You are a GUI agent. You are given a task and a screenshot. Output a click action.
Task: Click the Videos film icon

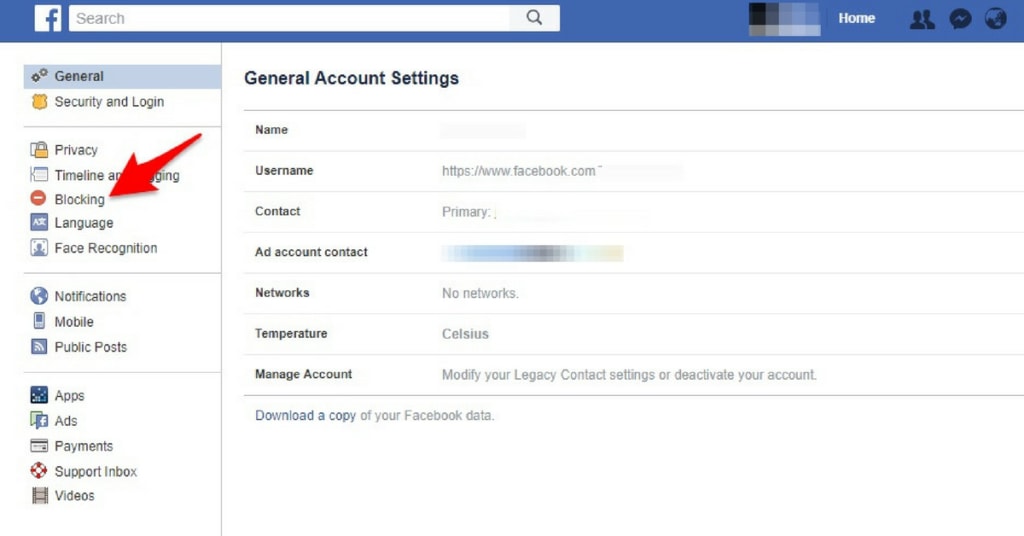(40, 496)
